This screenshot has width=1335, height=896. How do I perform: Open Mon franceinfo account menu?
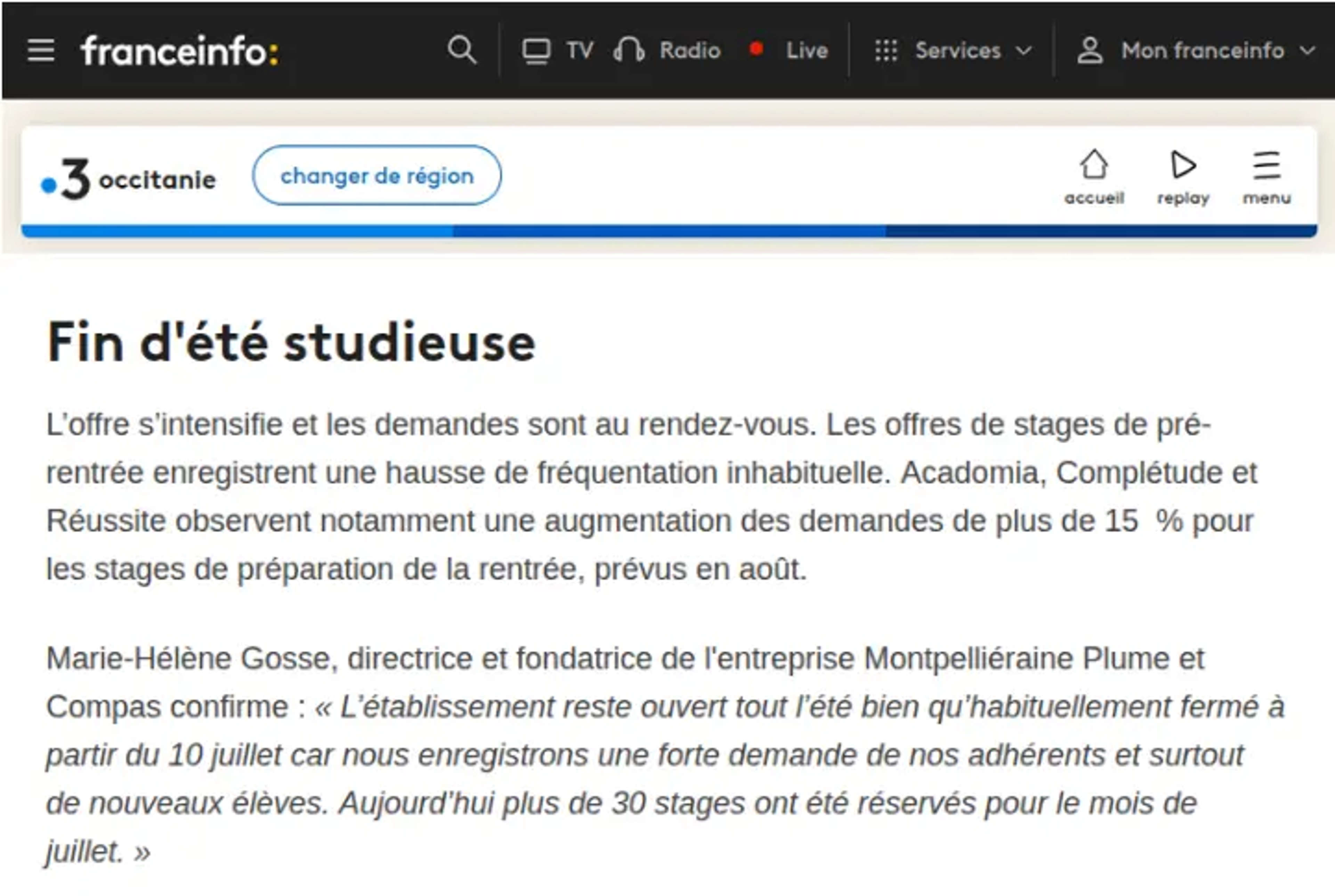click(1203, 51)
